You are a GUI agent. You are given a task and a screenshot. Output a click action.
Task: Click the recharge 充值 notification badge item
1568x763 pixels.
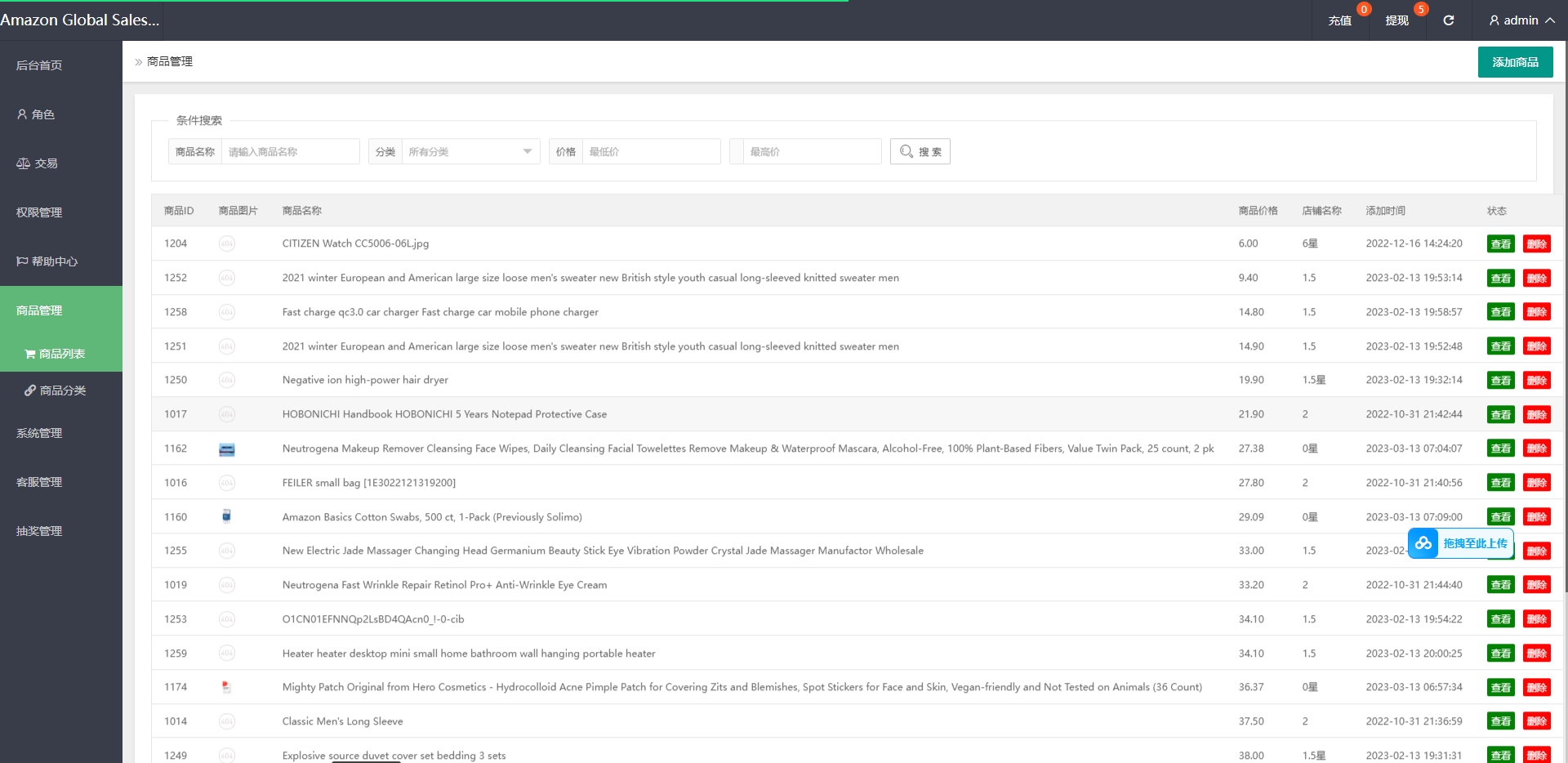click(1340, 20)
